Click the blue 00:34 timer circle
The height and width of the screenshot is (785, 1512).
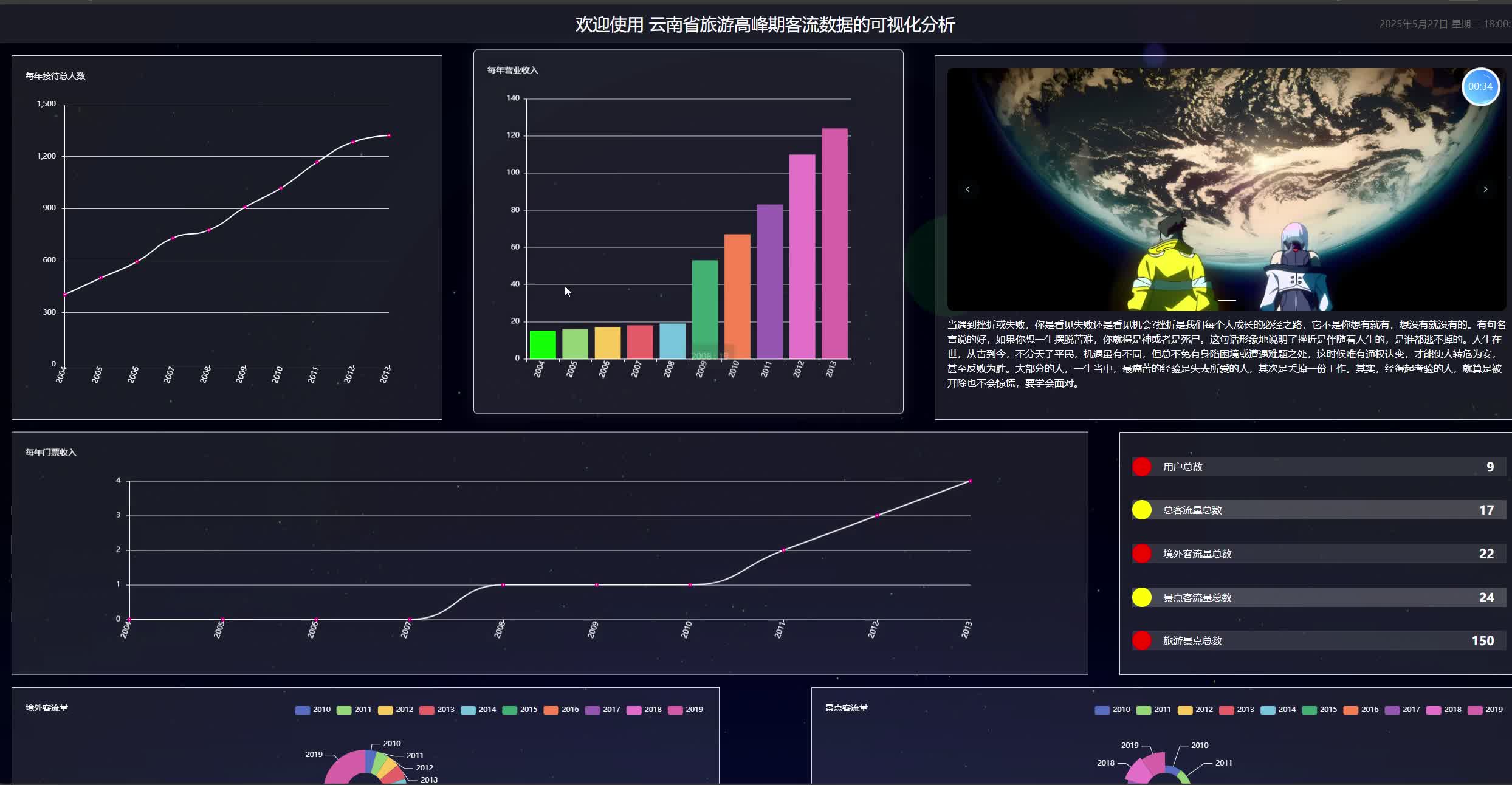(x=1480, y=87)
